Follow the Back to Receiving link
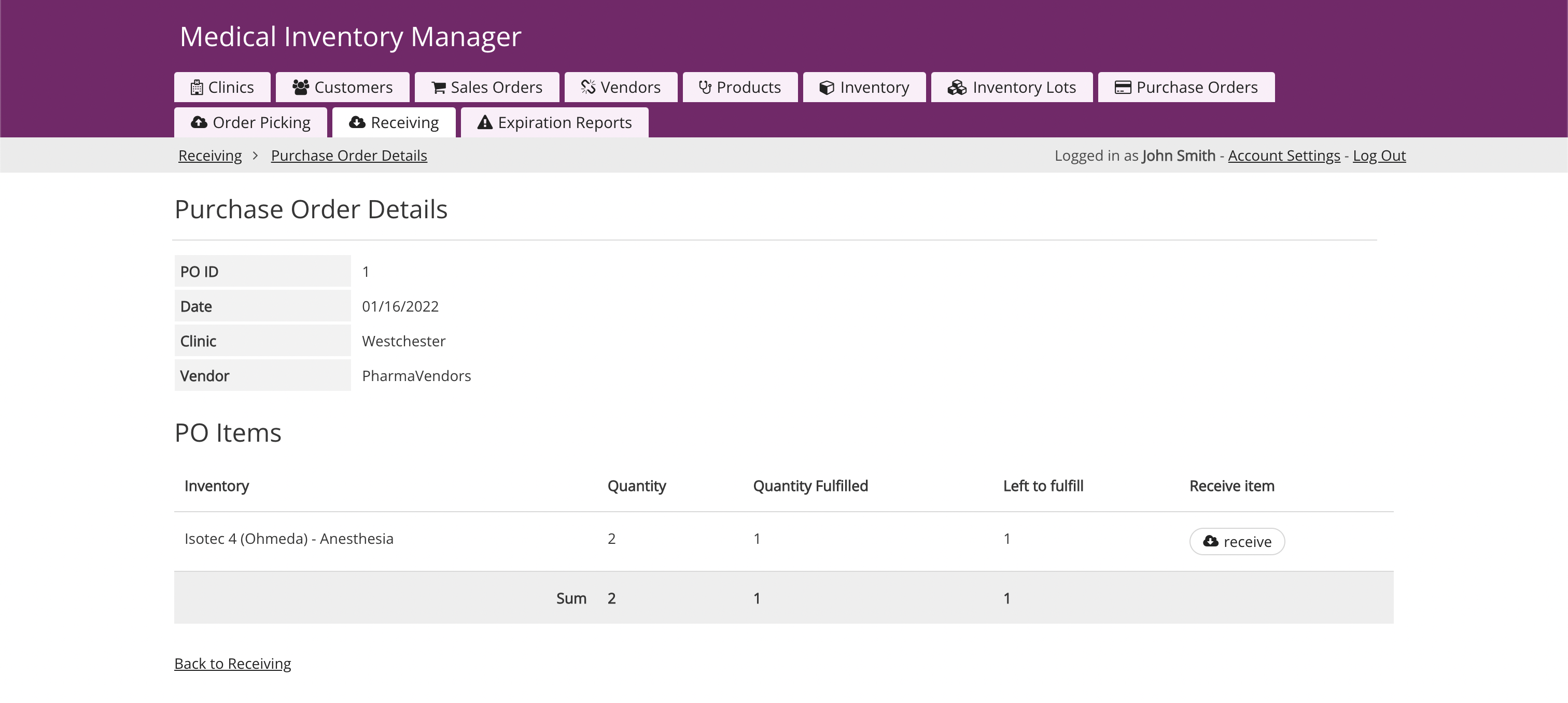Screen dimensions: 1568x703 tap(232, 664)
